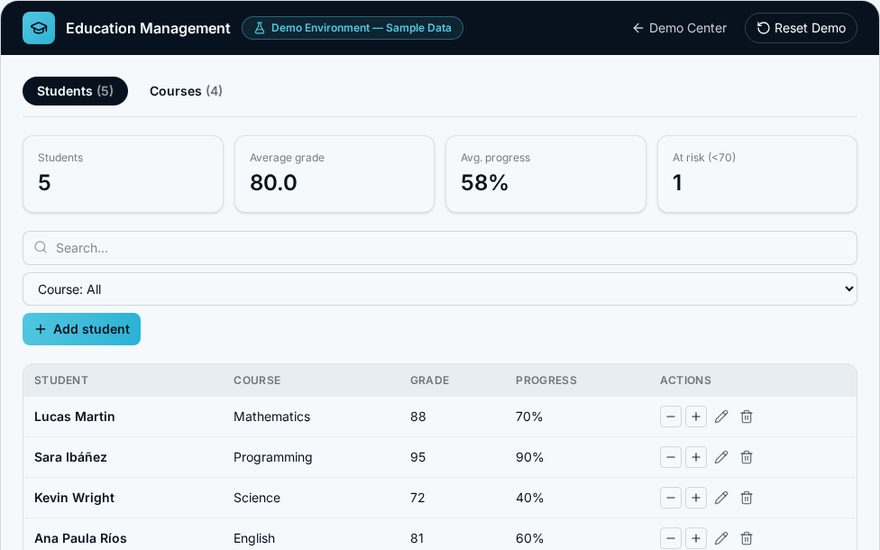Click grade value 72
This screenshot has width=880, height=550.
(418, 498)
